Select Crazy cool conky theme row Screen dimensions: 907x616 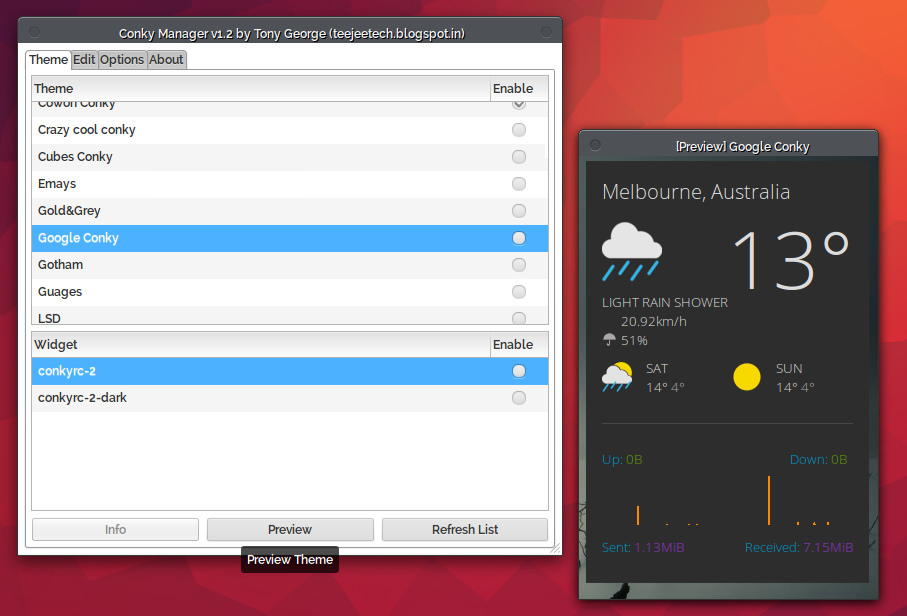(x=87, y=130)
